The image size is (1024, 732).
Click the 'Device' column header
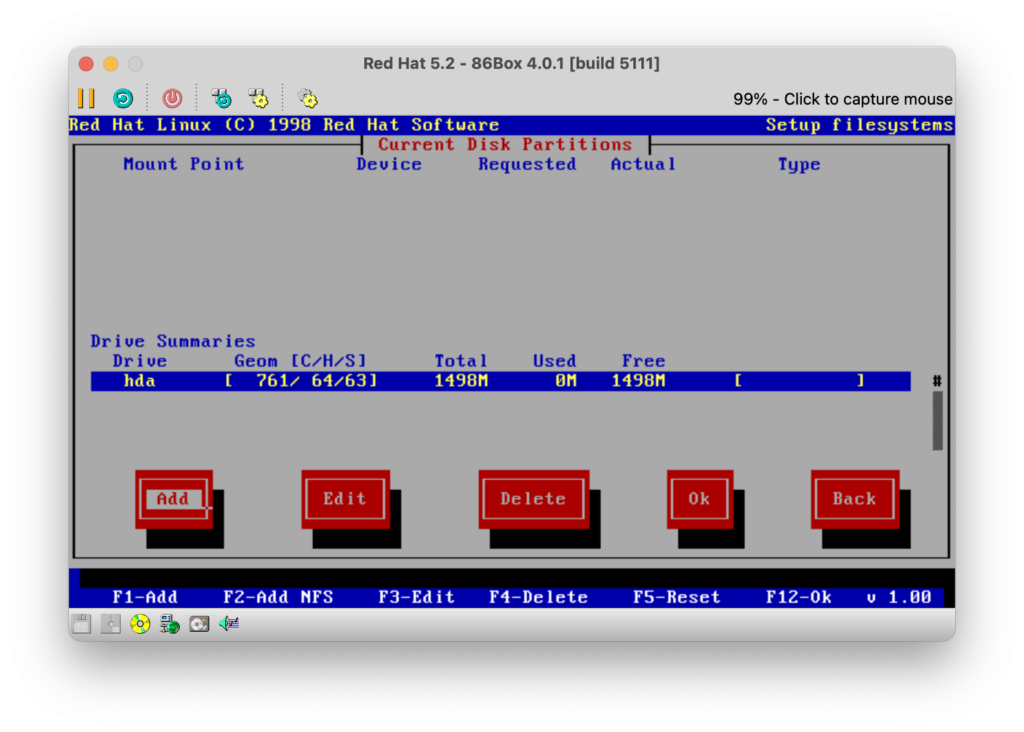389,164
